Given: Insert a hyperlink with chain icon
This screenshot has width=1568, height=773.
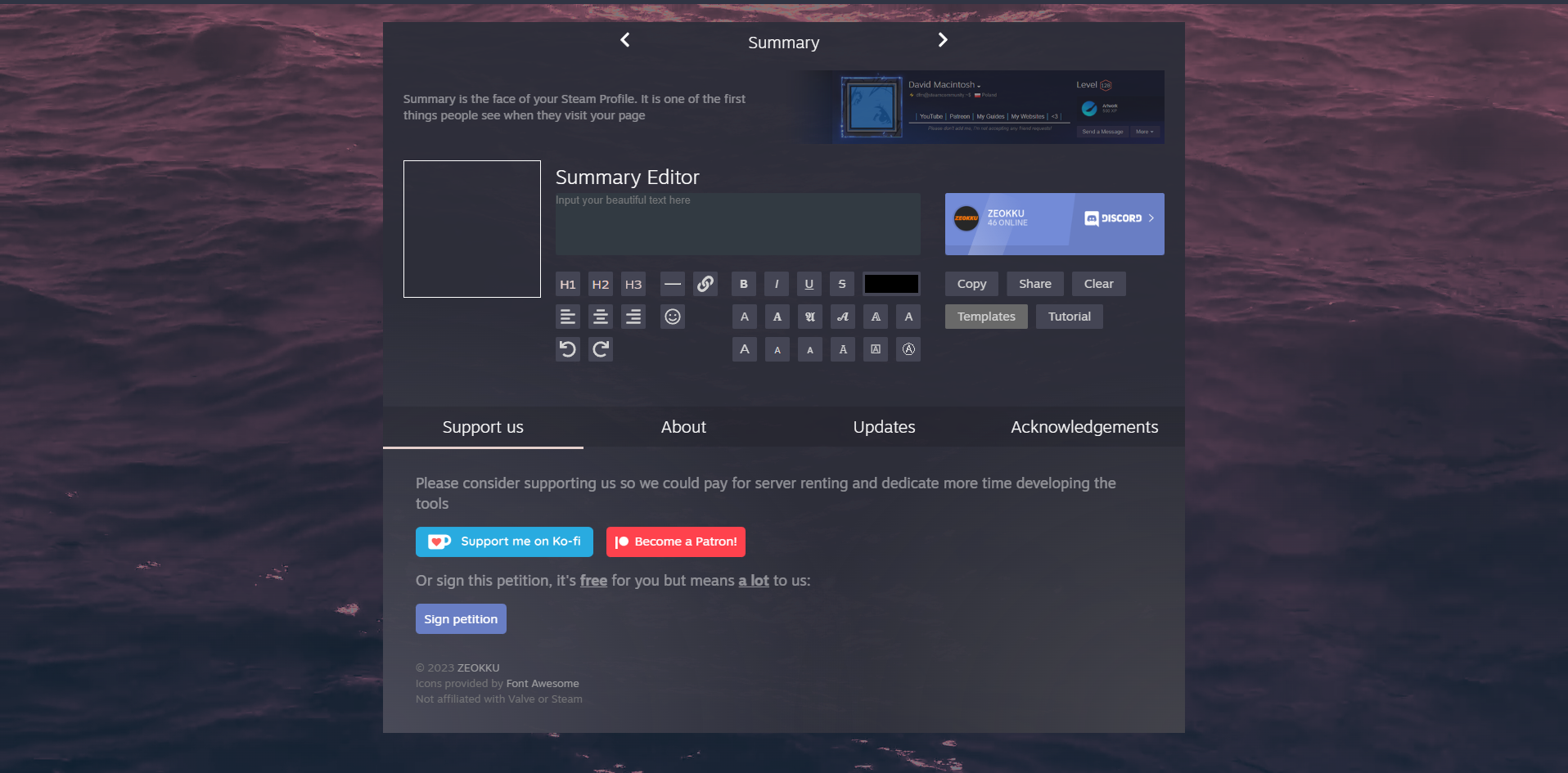Looking at the screenshot, I should coord(705,284).
